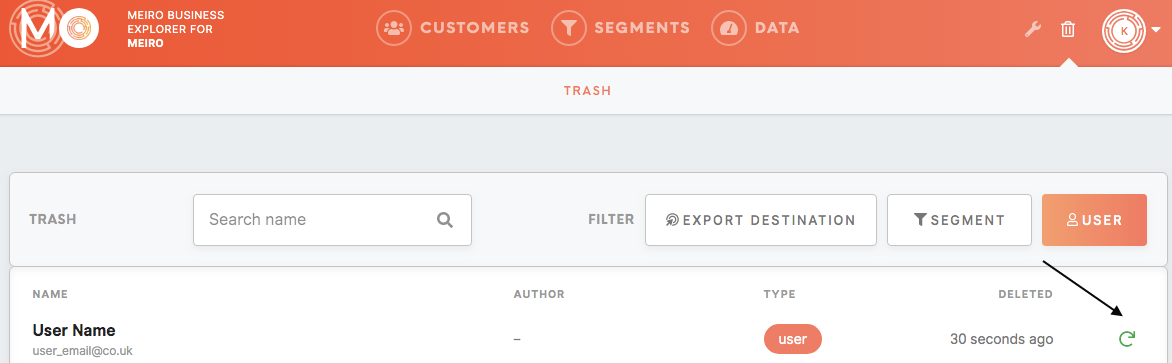This screenshot has height=363, width=1172.
Task: Open the Customers section
Action: tap(454, 28)
